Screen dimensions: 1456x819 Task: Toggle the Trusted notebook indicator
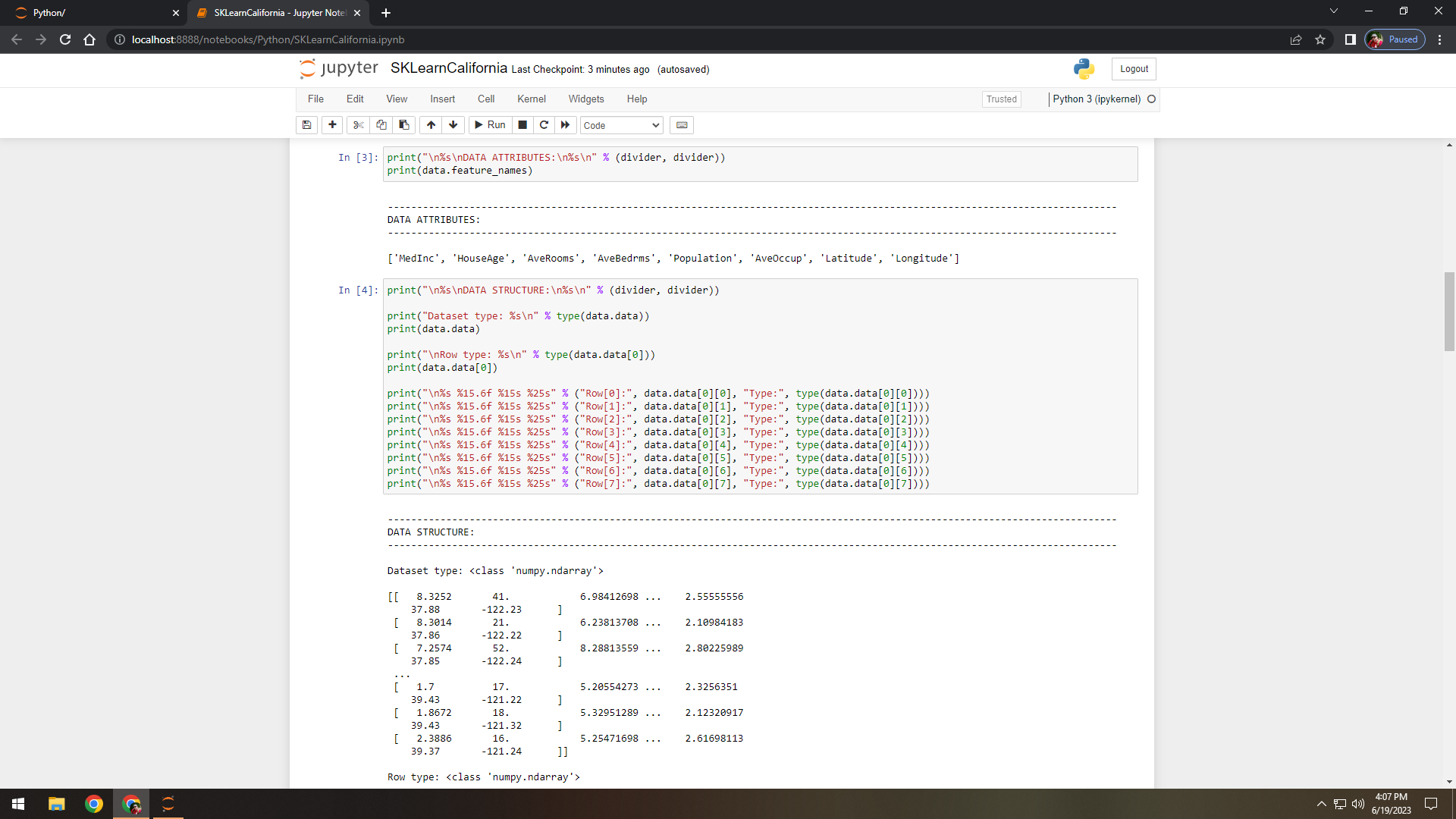1001,99
